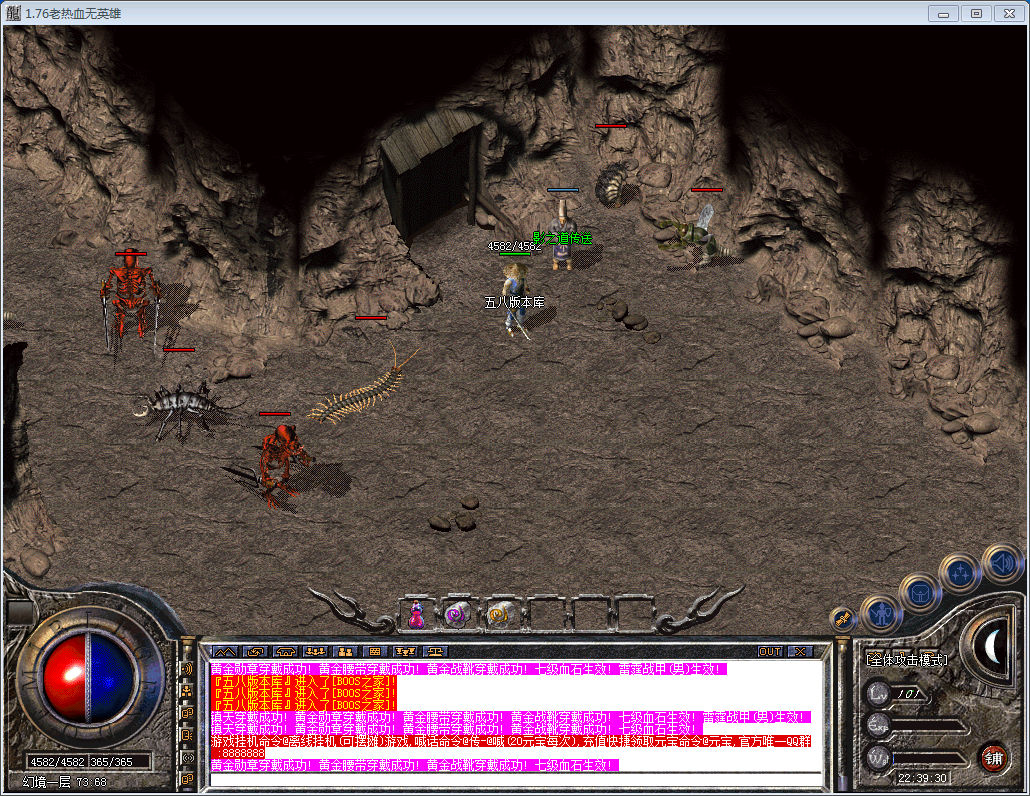1030x796 pixels.
Task: Click the crescent moon day-night indicator
Action: (x=993, y=646)
